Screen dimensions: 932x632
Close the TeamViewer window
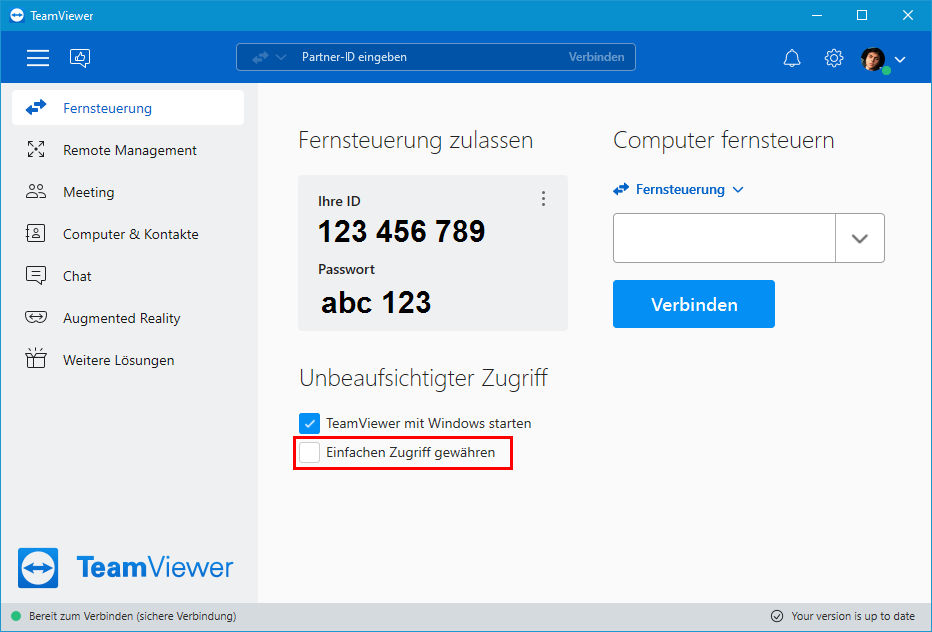pos(908,15)
